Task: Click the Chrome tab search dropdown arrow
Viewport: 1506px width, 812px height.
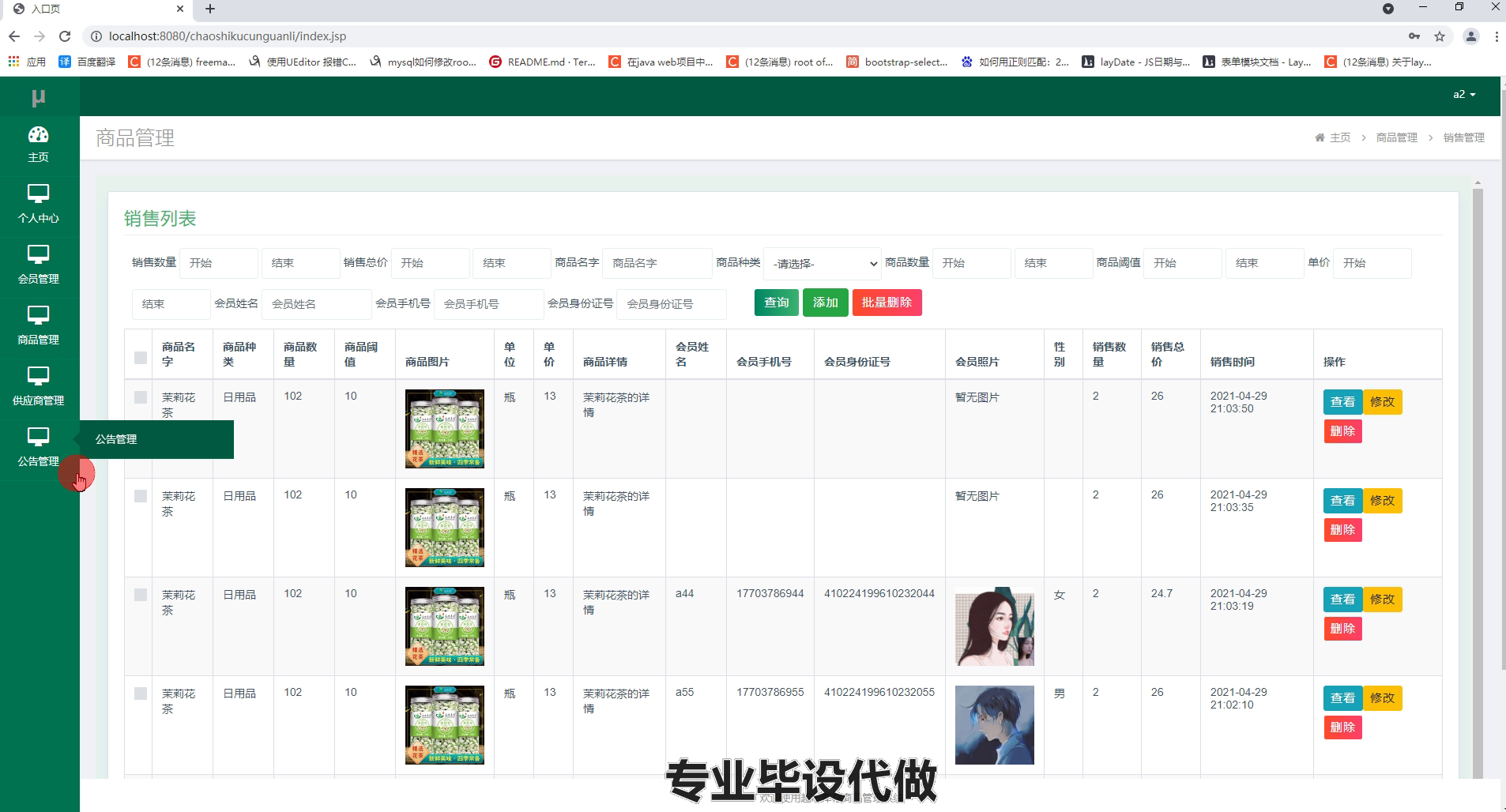Action: (1388, 9)
